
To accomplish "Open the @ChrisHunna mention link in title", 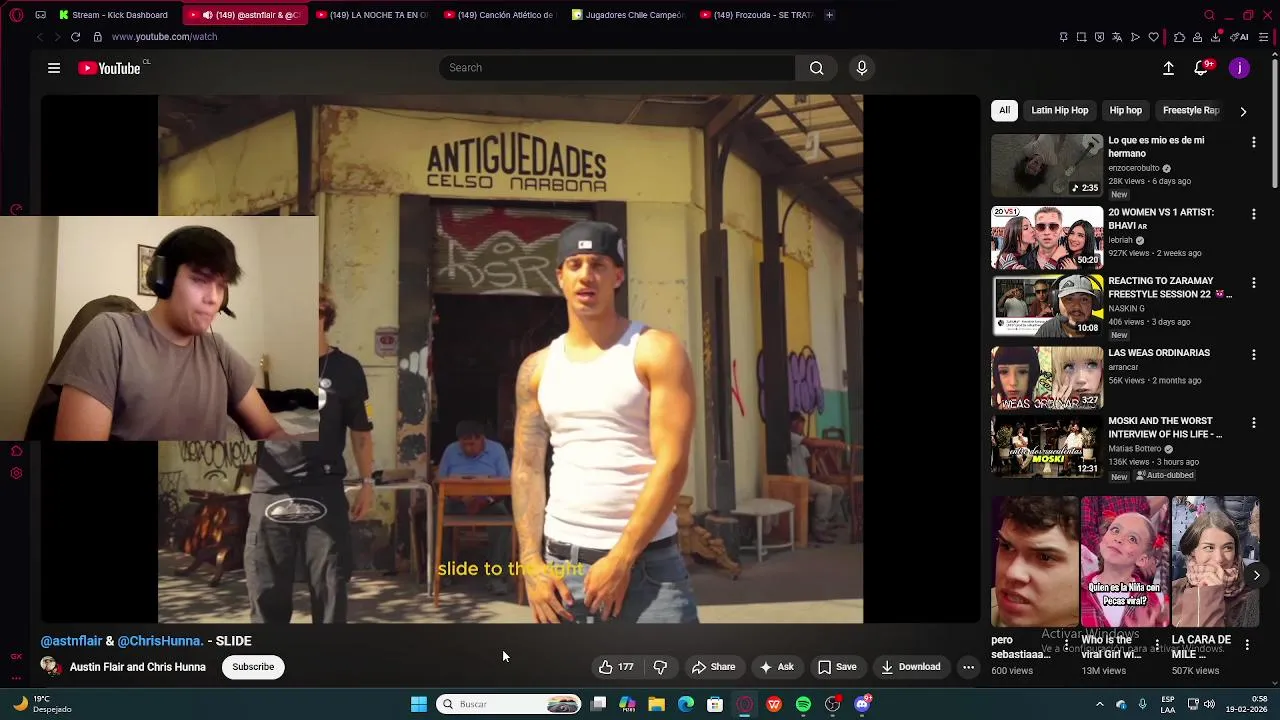I will pos(160,641).
